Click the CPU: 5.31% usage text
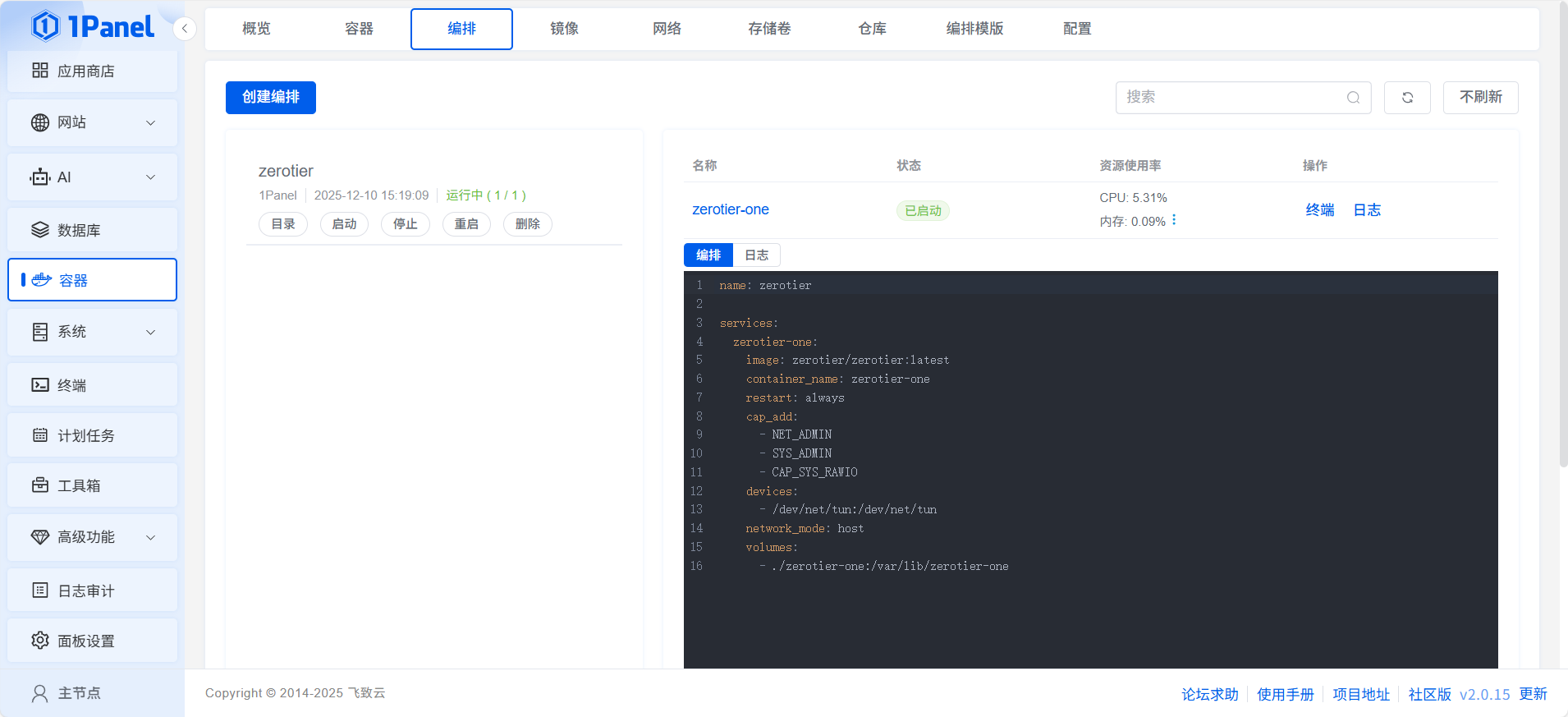Image resolution: width=1568 pixels, height=717 pixels. [1133, 198]
